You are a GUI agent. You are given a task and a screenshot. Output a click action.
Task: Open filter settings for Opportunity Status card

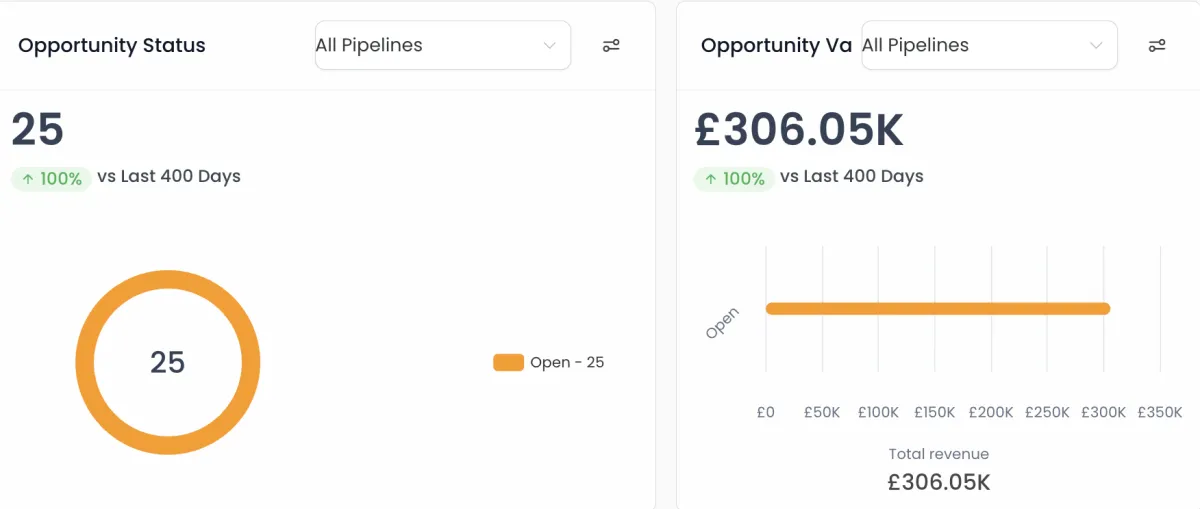point(611,45)
